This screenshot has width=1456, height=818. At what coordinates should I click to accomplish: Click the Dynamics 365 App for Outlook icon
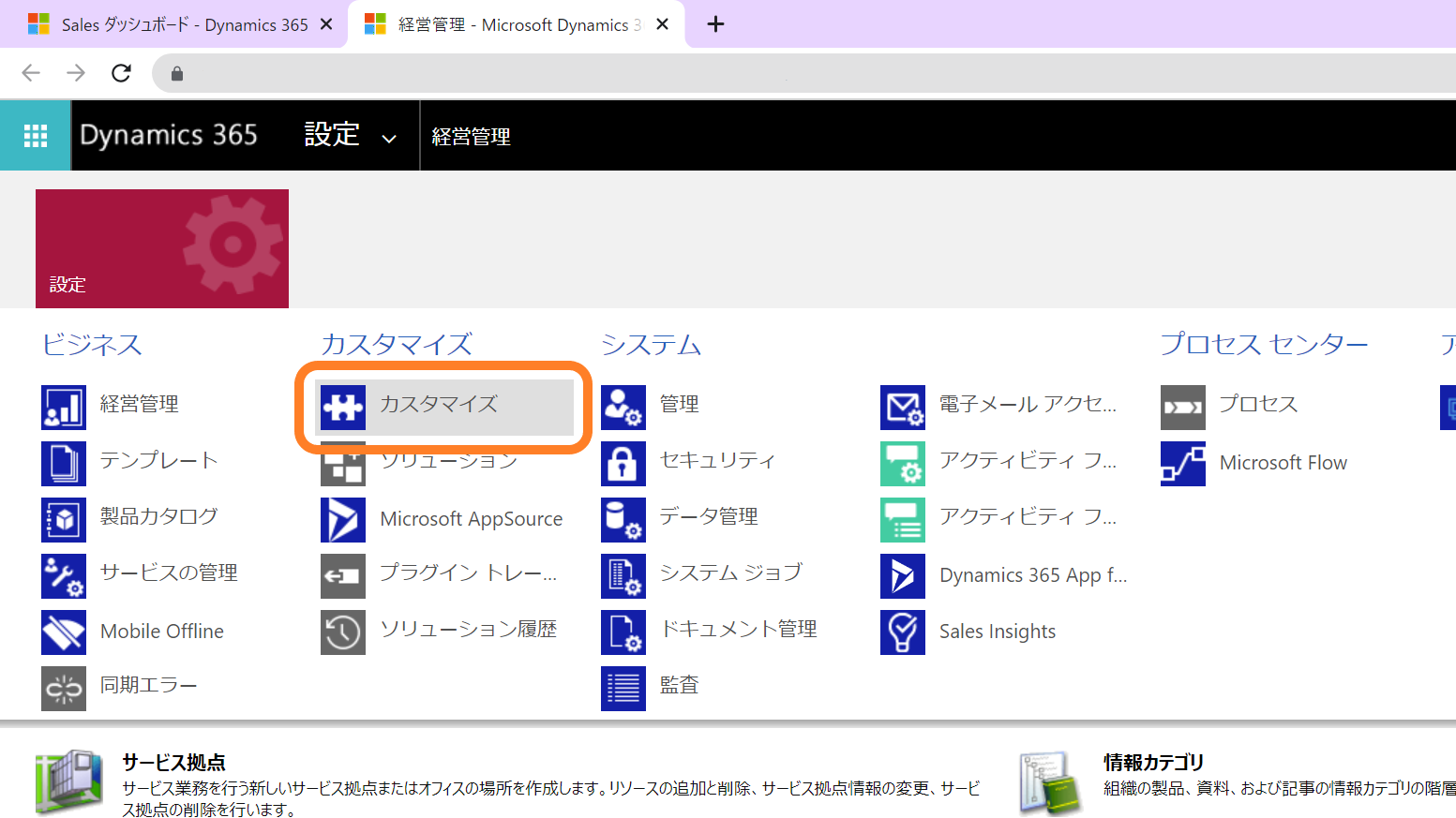[x=903, y=576]
